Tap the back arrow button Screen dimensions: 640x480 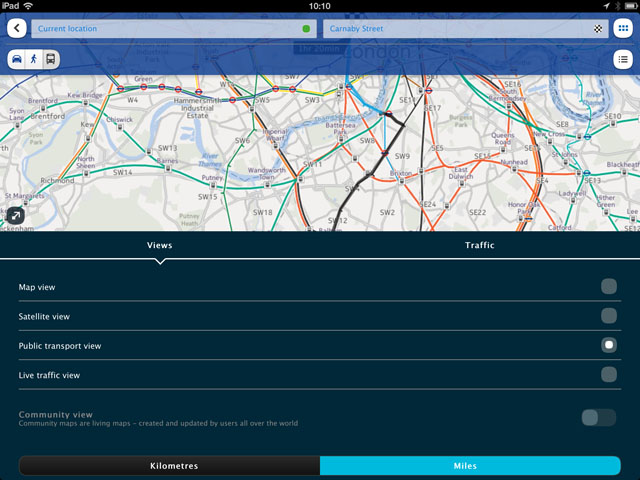(x=17, y=28)
